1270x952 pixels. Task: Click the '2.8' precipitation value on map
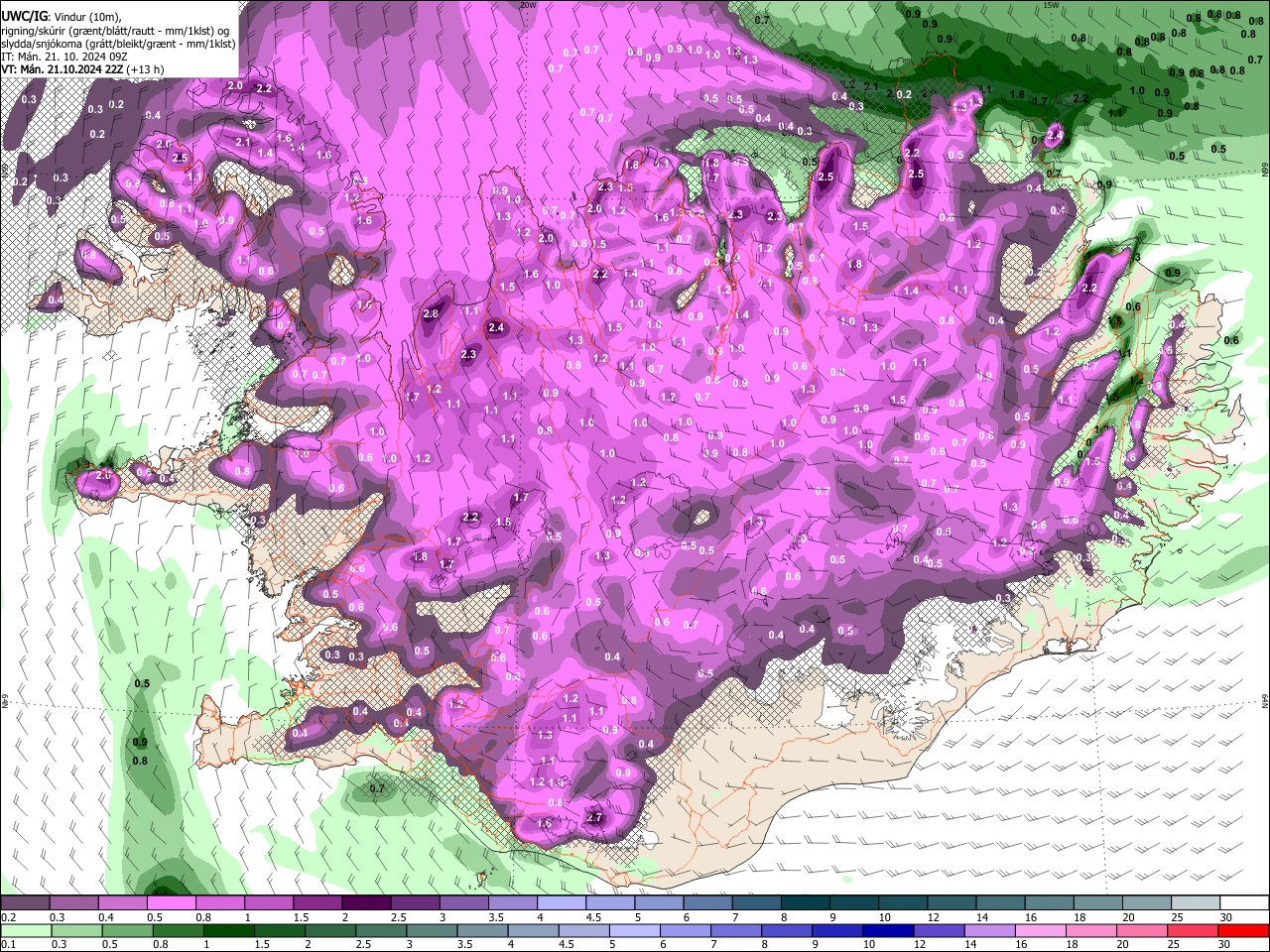point(431,314)
